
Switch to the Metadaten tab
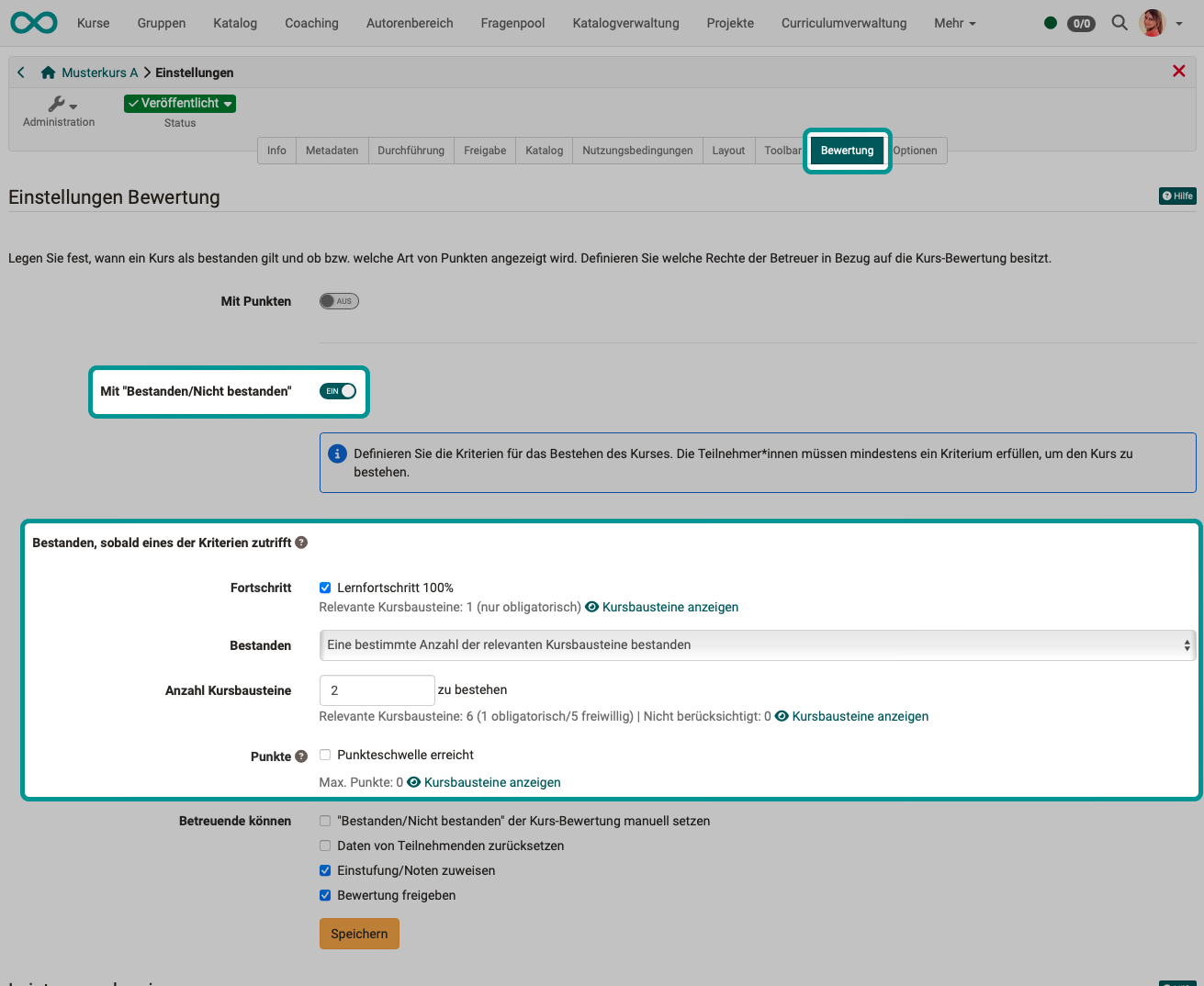pos(332,150)
